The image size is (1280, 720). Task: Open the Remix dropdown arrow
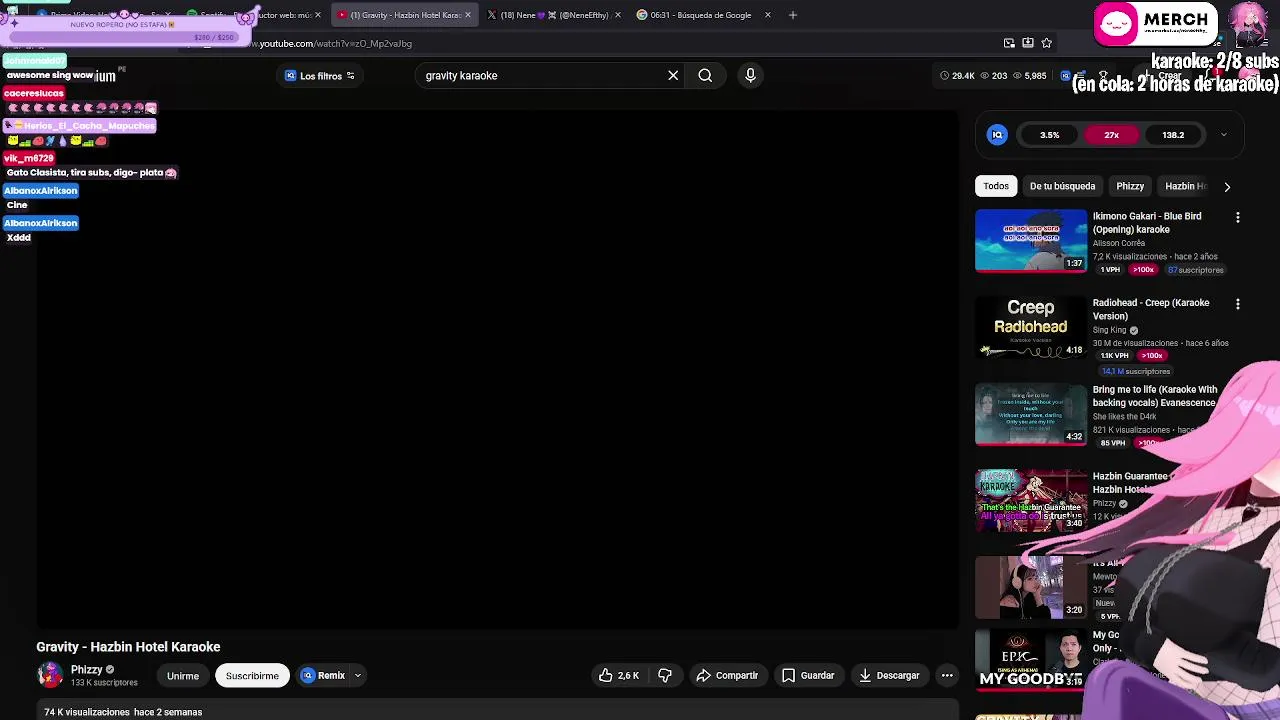click(357, 676)
